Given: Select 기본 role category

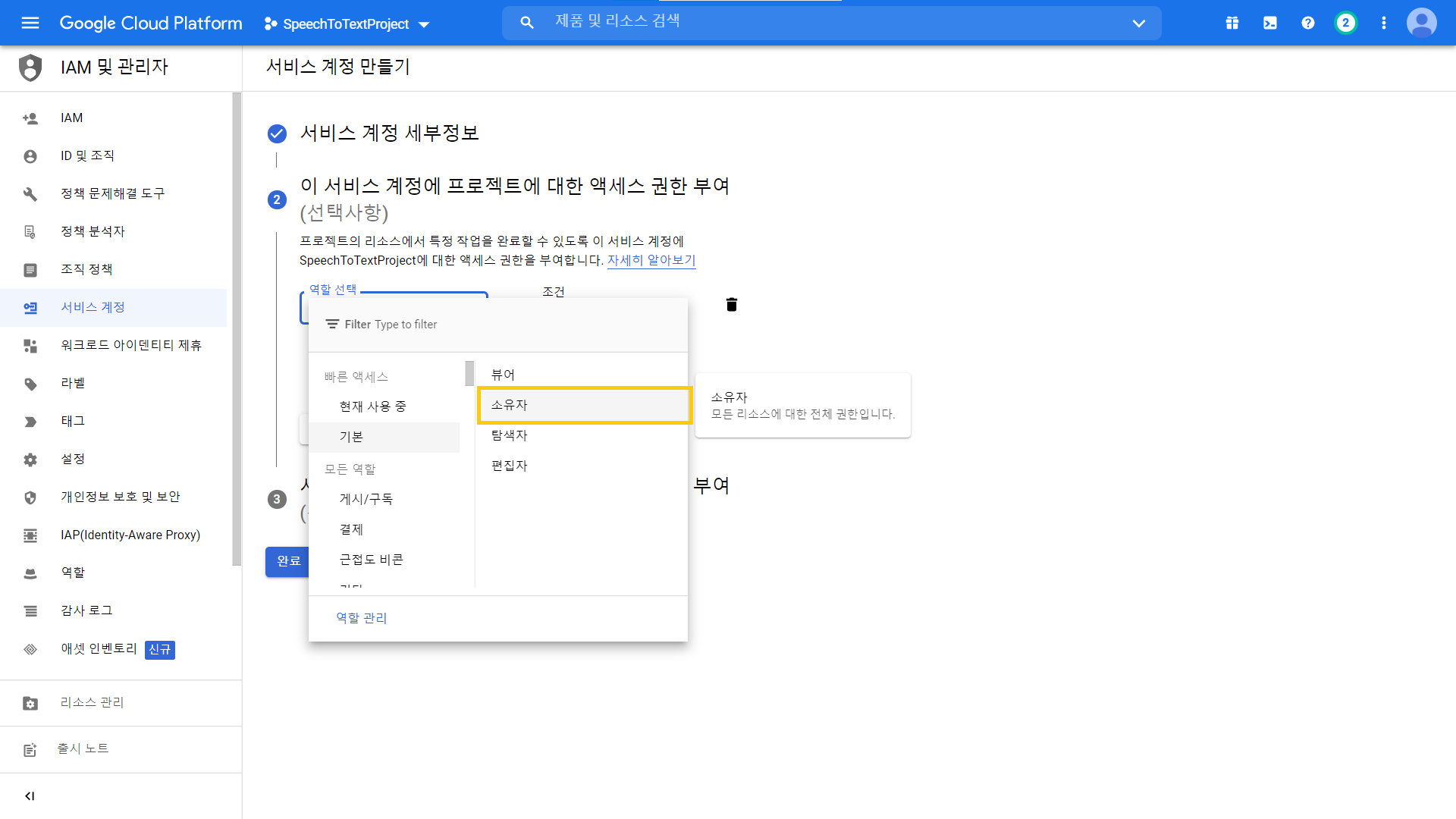Looking at the screenshot, I should 351,437.
